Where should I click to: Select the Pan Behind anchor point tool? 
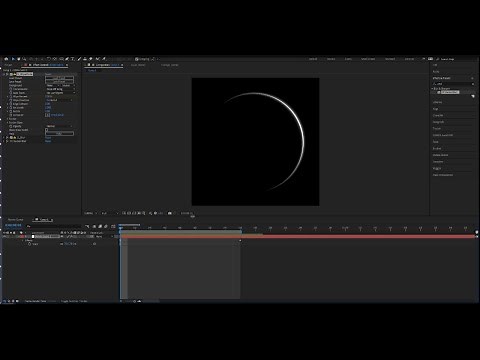[55, 59]
